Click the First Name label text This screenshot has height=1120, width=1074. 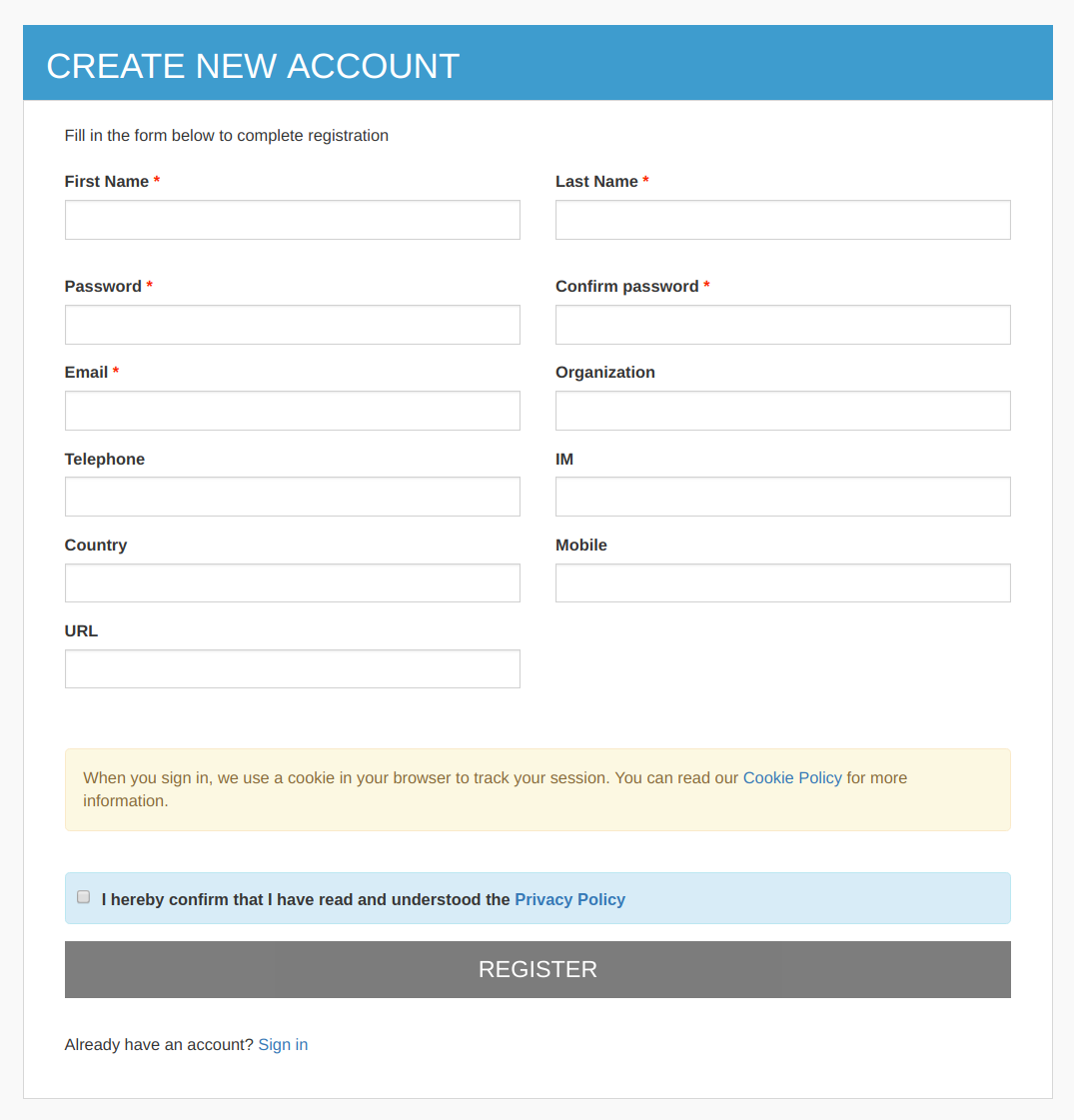point(105,181)
